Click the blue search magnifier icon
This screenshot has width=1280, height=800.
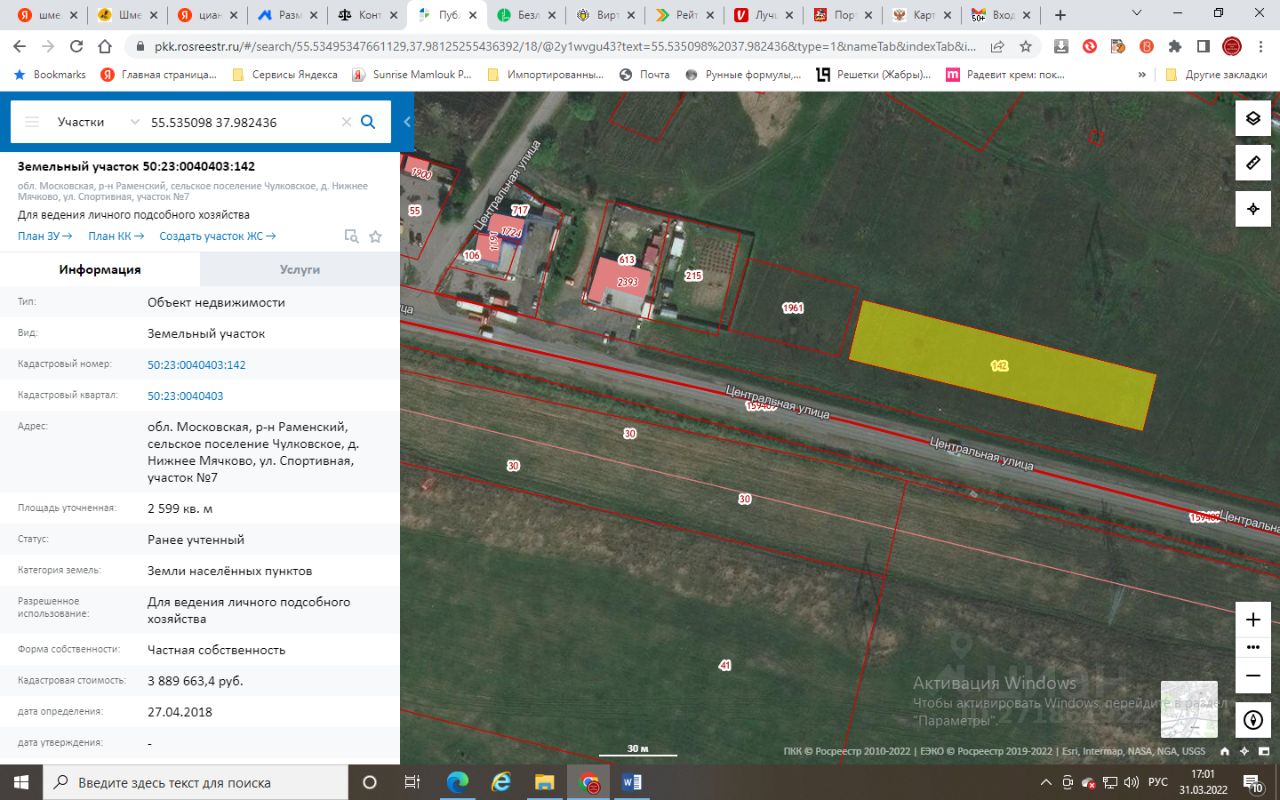[368, 122]
